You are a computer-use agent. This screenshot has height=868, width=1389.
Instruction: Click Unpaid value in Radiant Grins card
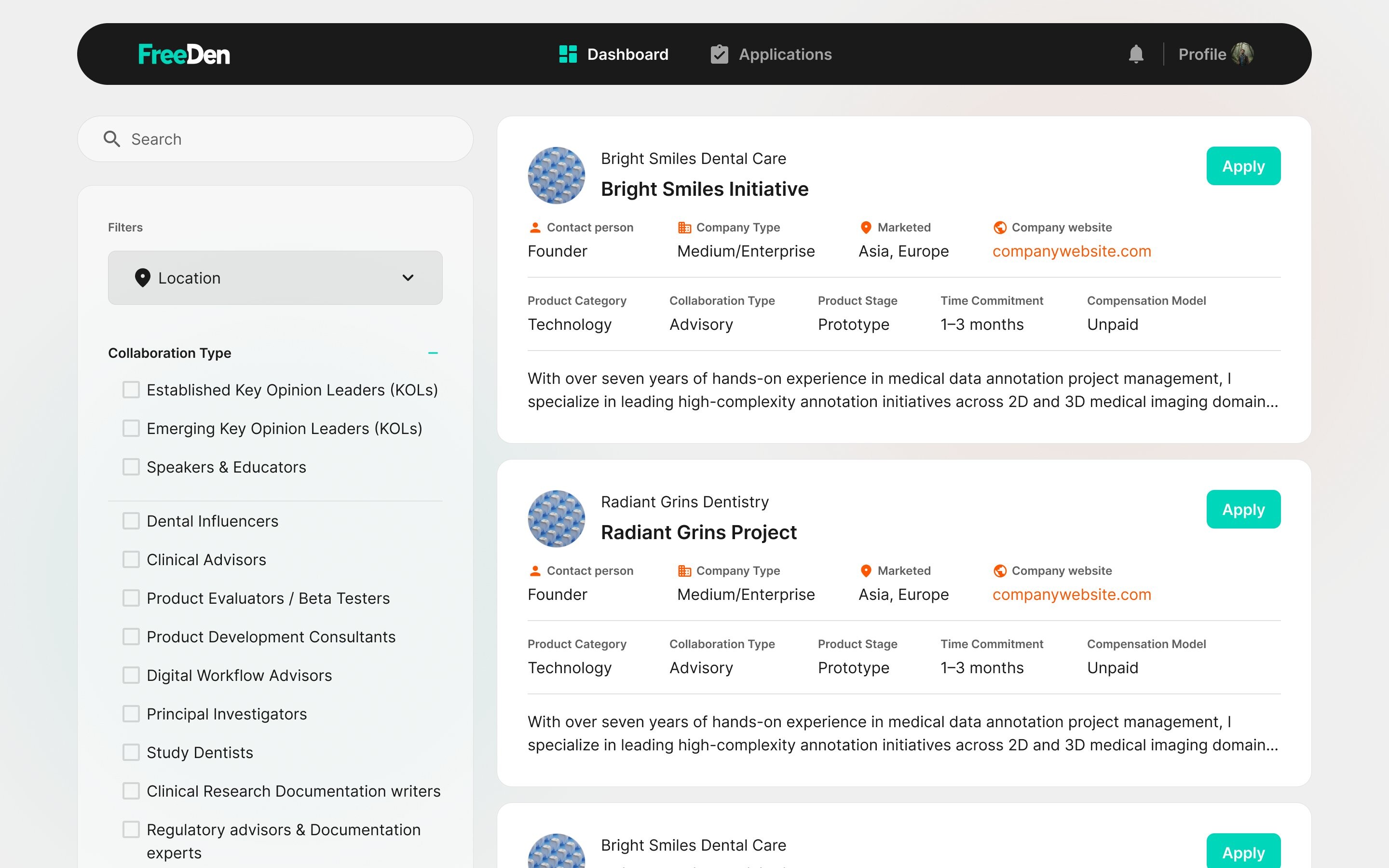tap(1112, 668)
